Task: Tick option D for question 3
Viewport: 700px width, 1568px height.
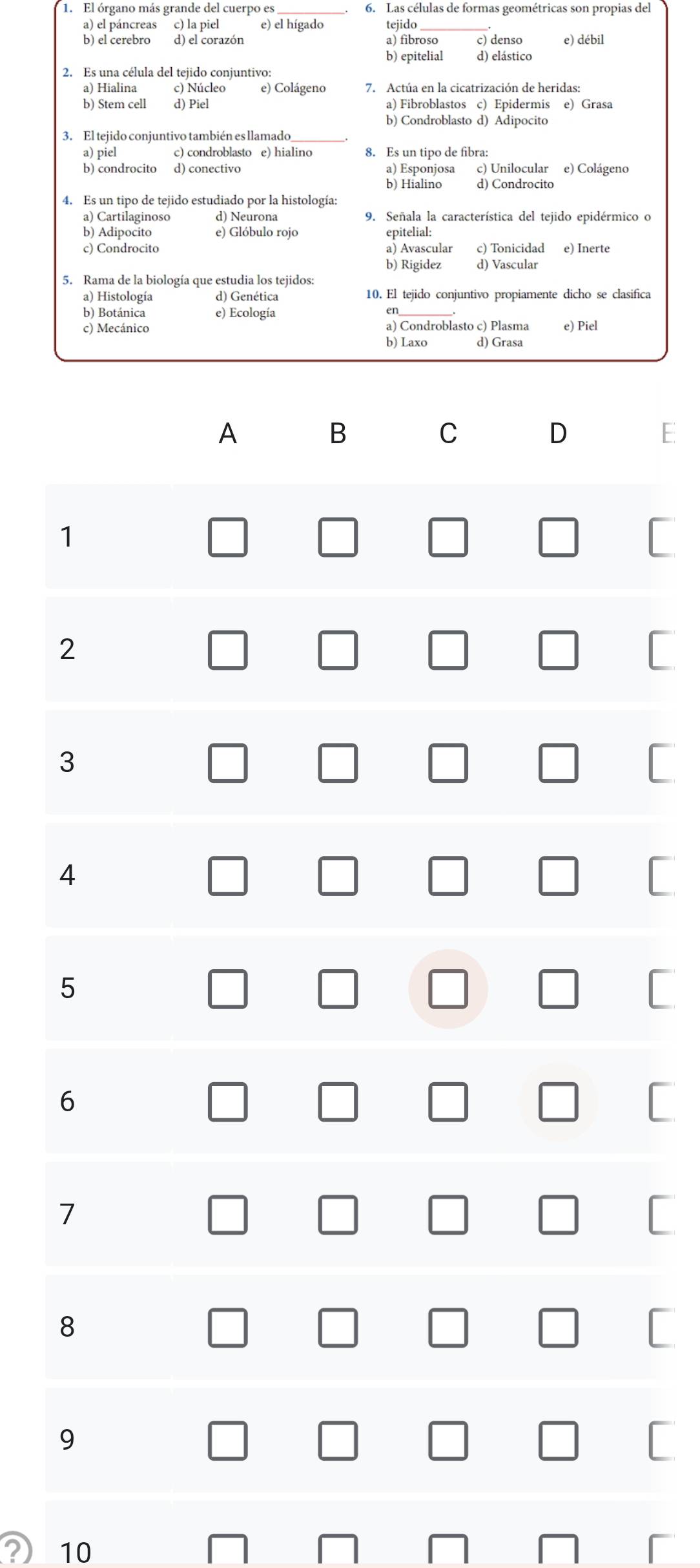Action: point(559,763)
